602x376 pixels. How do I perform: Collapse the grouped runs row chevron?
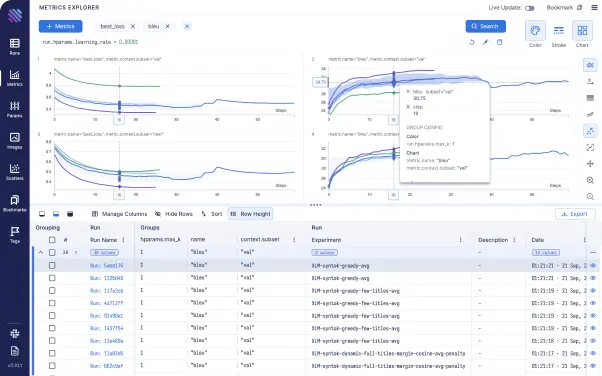[x=40, y=252]
